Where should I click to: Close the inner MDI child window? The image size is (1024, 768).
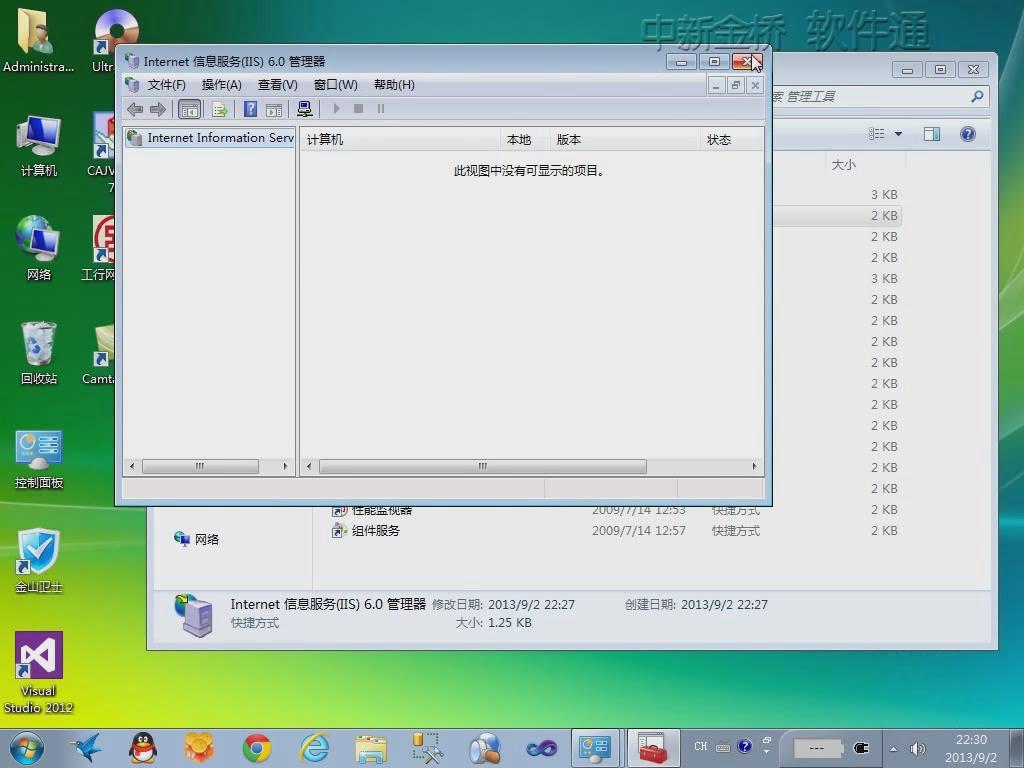tap(755, 86)
